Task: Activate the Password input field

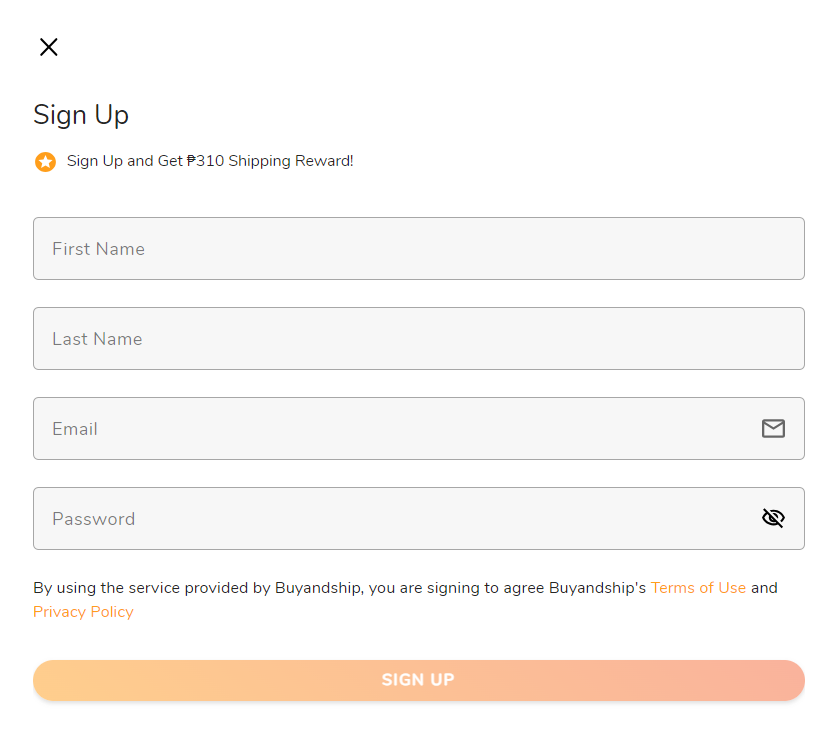Action: point(418,518)
